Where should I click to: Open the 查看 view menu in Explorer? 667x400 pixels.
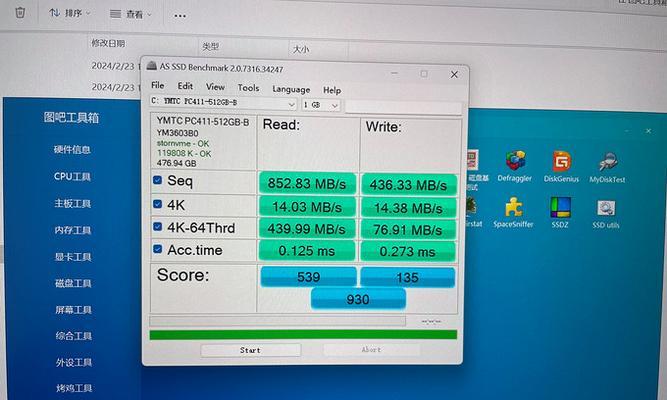coord(131,14)
